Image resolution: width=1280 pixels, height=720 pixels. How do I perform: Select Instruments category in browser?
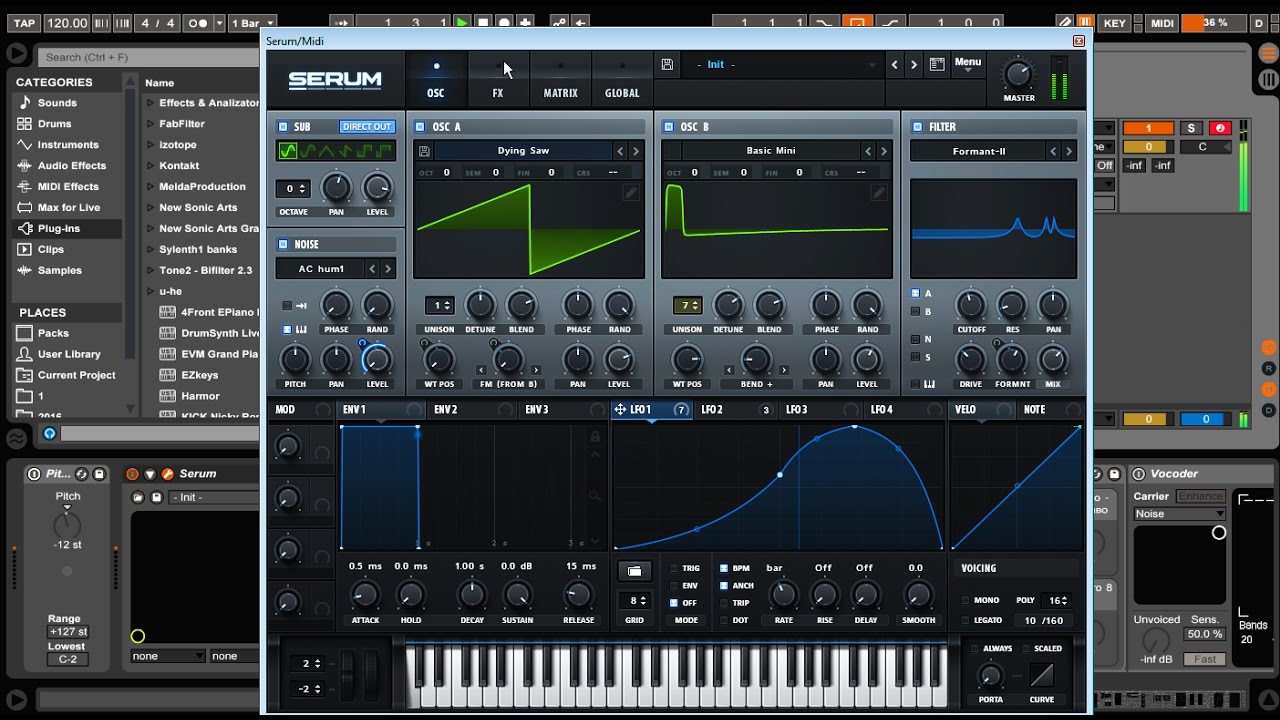(68, 145)
